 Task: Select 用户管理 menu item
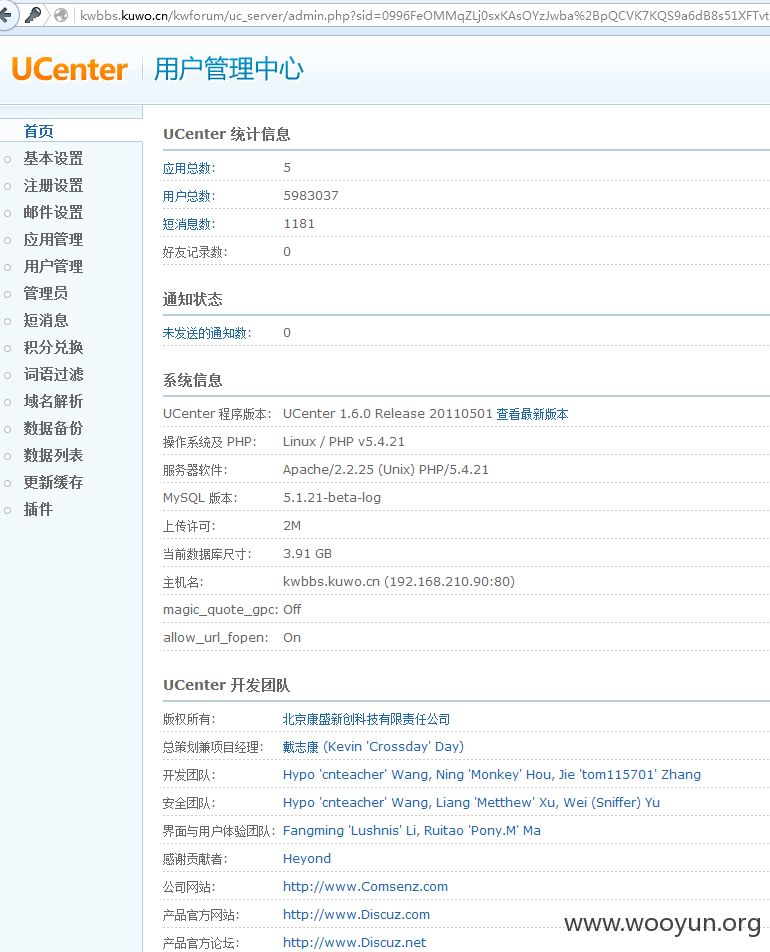click(53, 267)
